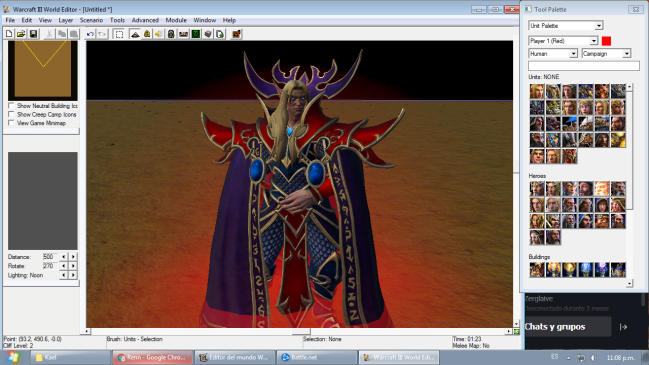
Task: Open the Sound Editor speaker icon
Action: [x=159, y=34]
